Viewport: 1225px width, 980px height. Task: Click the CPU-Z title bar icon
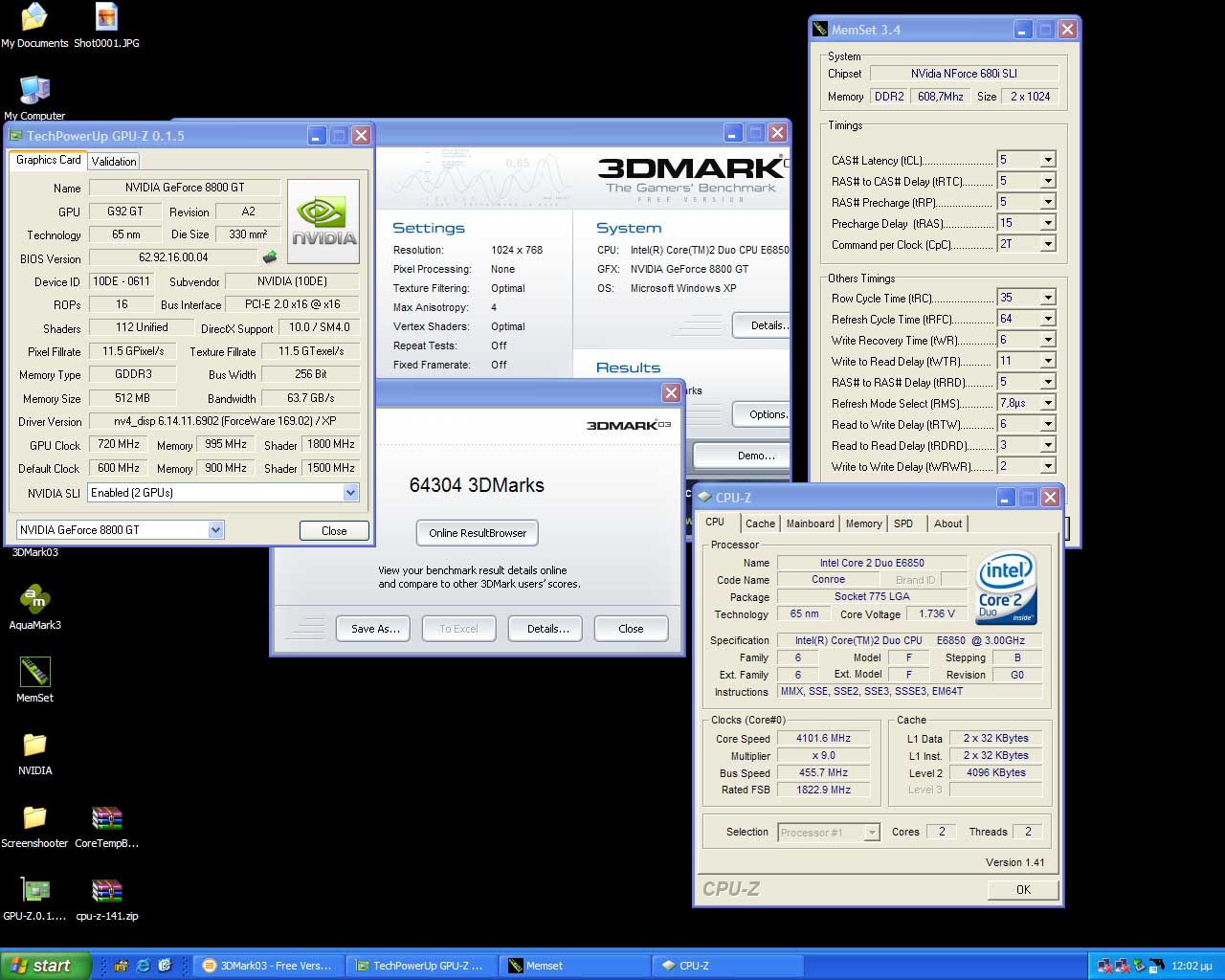pos(704,498)
